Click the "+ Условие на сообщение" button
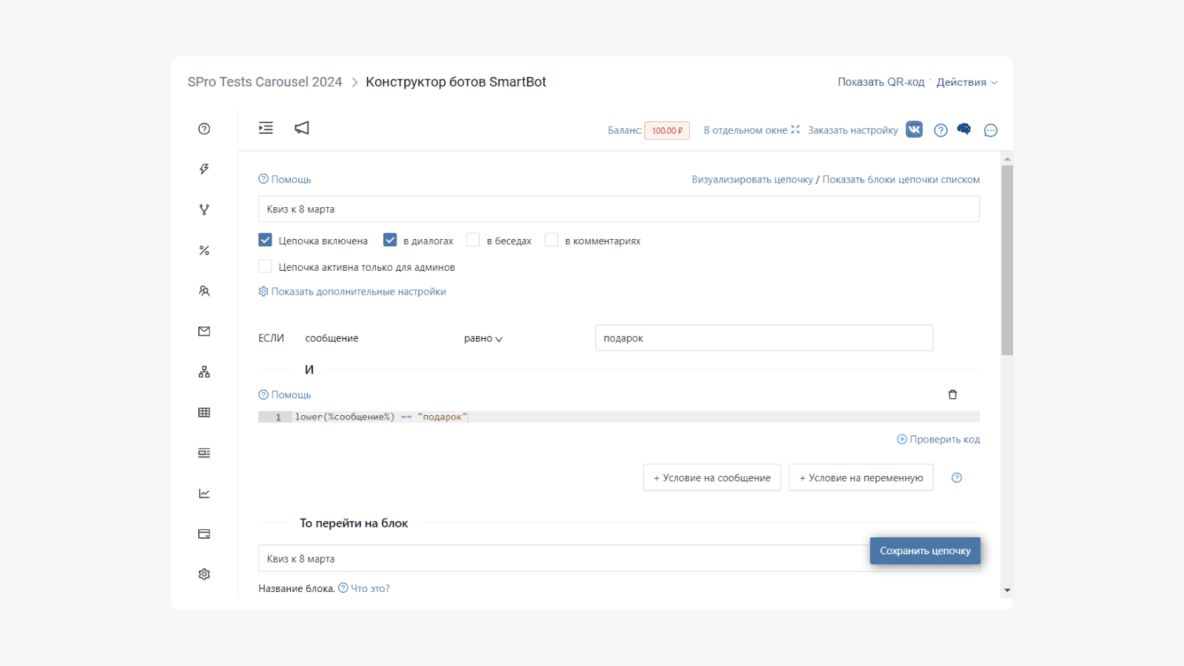The image size is (1184, 666). (x=712, y=478)
